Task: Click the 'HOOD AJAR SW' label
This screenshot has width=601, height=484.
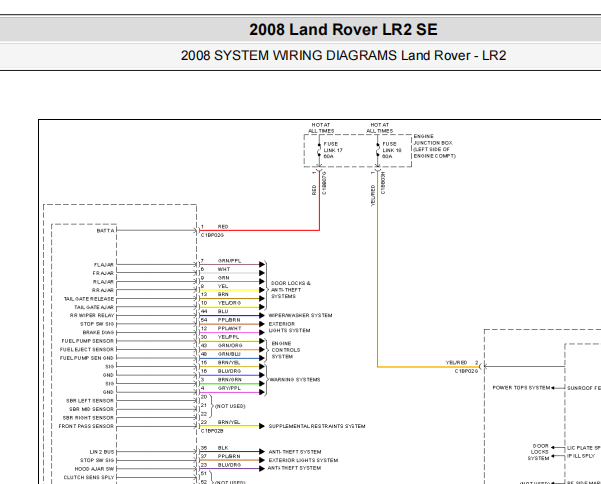Action: click(94, 469)
